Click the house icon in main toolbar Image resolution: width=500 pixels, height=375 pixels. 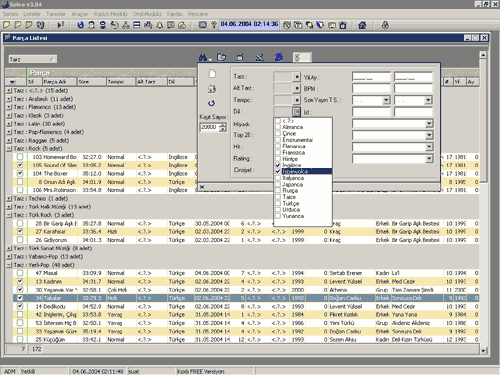click(x=362, y=25)
